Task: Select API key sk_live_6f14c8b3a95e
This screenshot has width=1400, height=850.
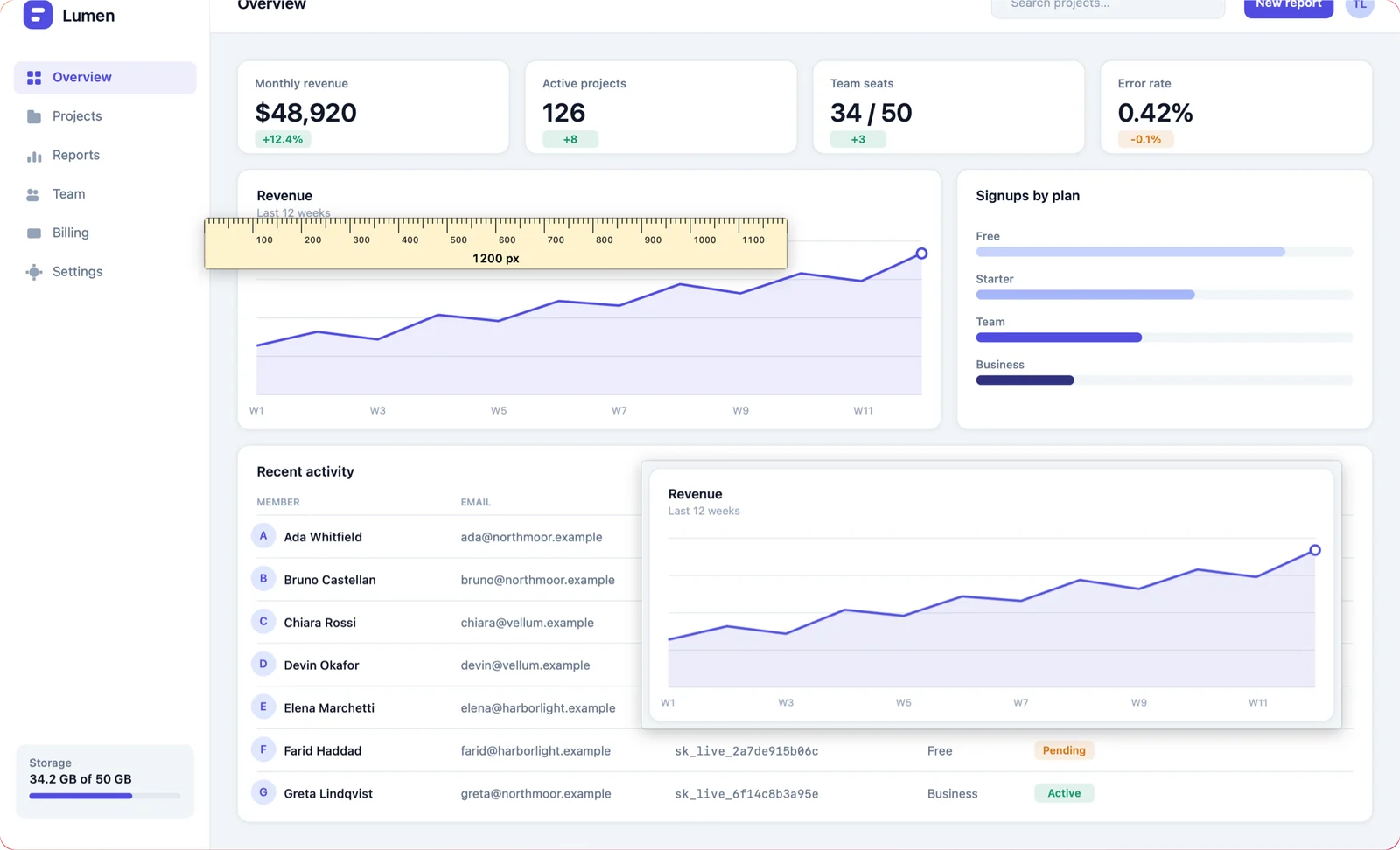Action: [x=747, y=794]
